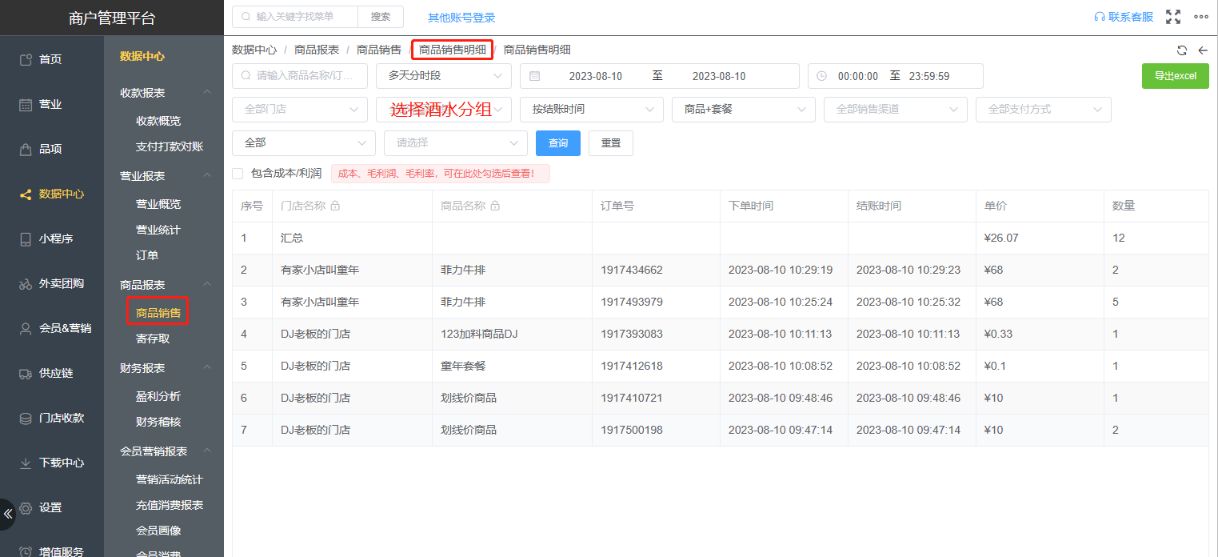This screenshot has height=557, width=1218.
Task: Open 充值消费报表 in the submenu
Action: (169, 505)
